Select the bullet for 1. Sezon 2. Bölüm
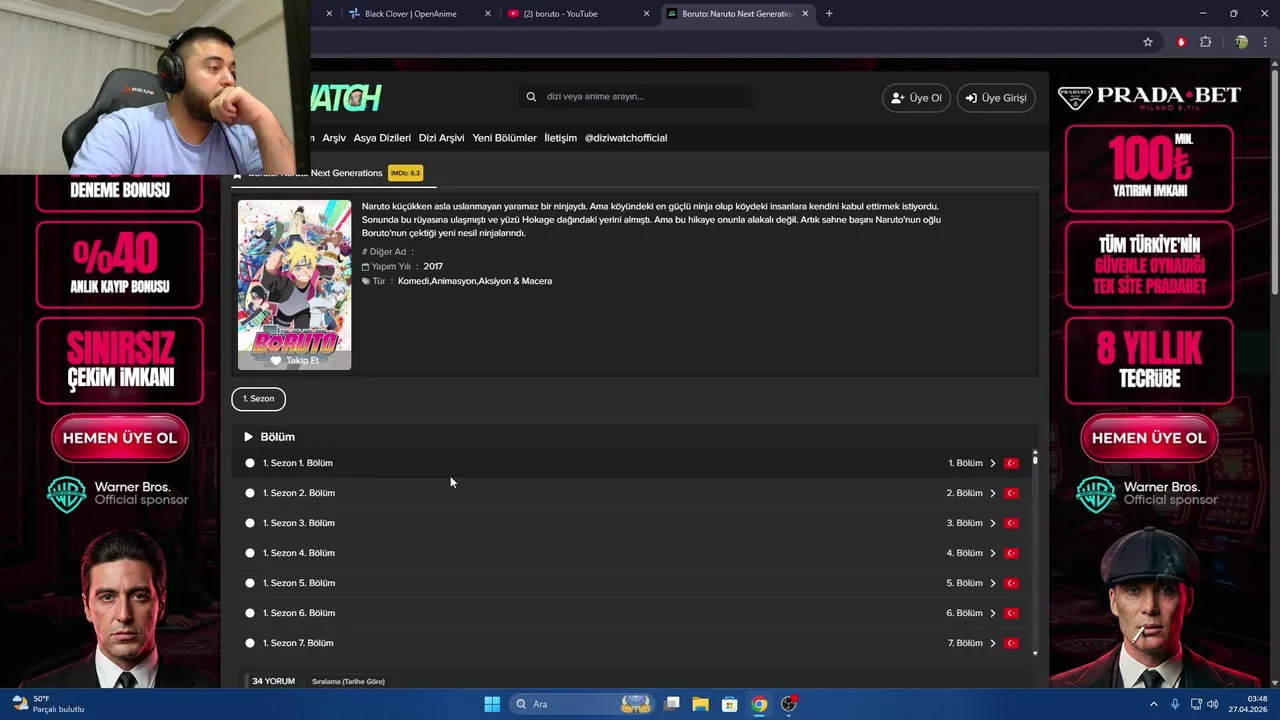 point(250,493)
